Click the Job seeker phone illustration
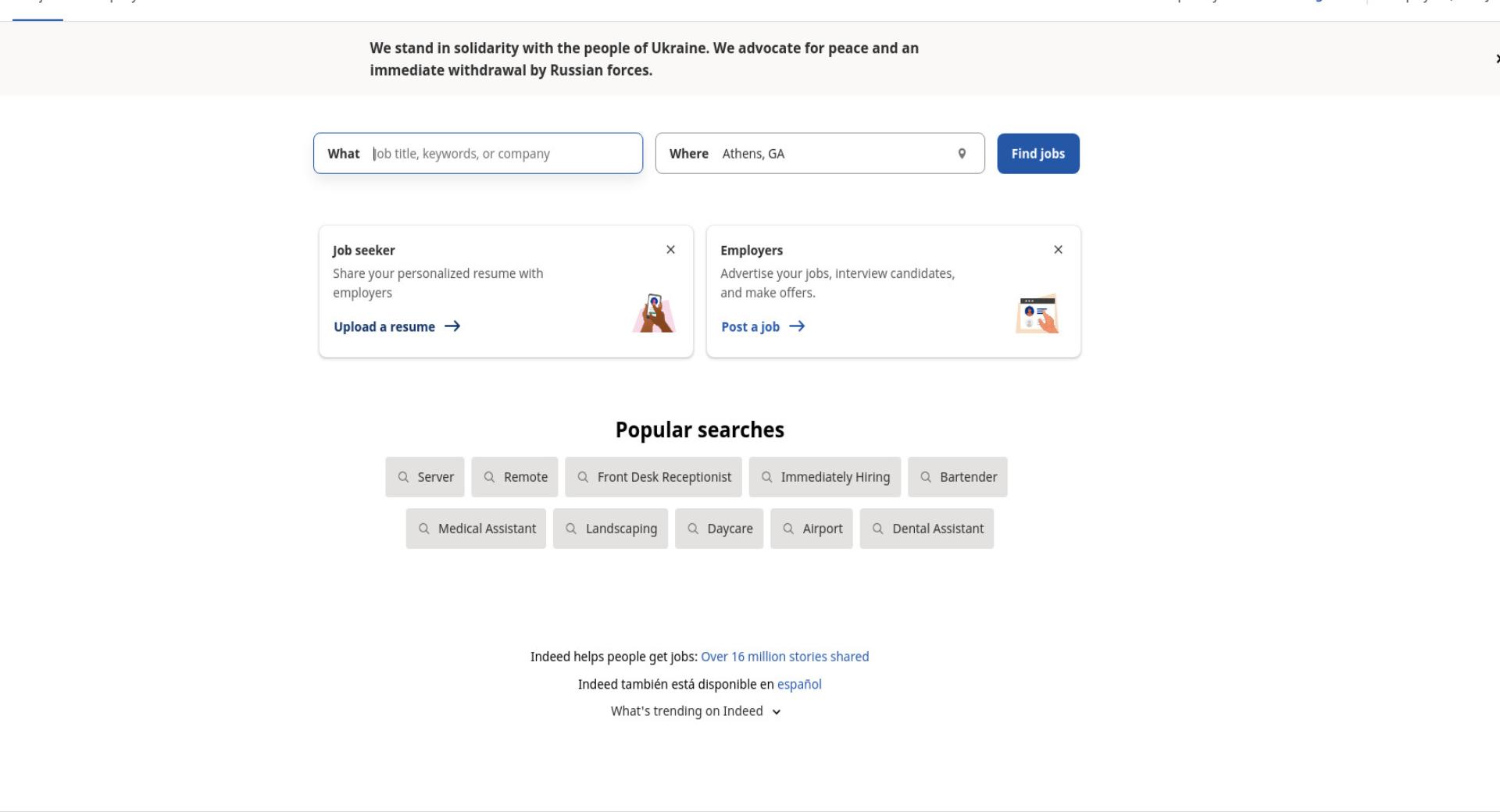Image resolution: width=1500 pixels, height=812 pixels. pyautogui.click(x=654, y=313)
